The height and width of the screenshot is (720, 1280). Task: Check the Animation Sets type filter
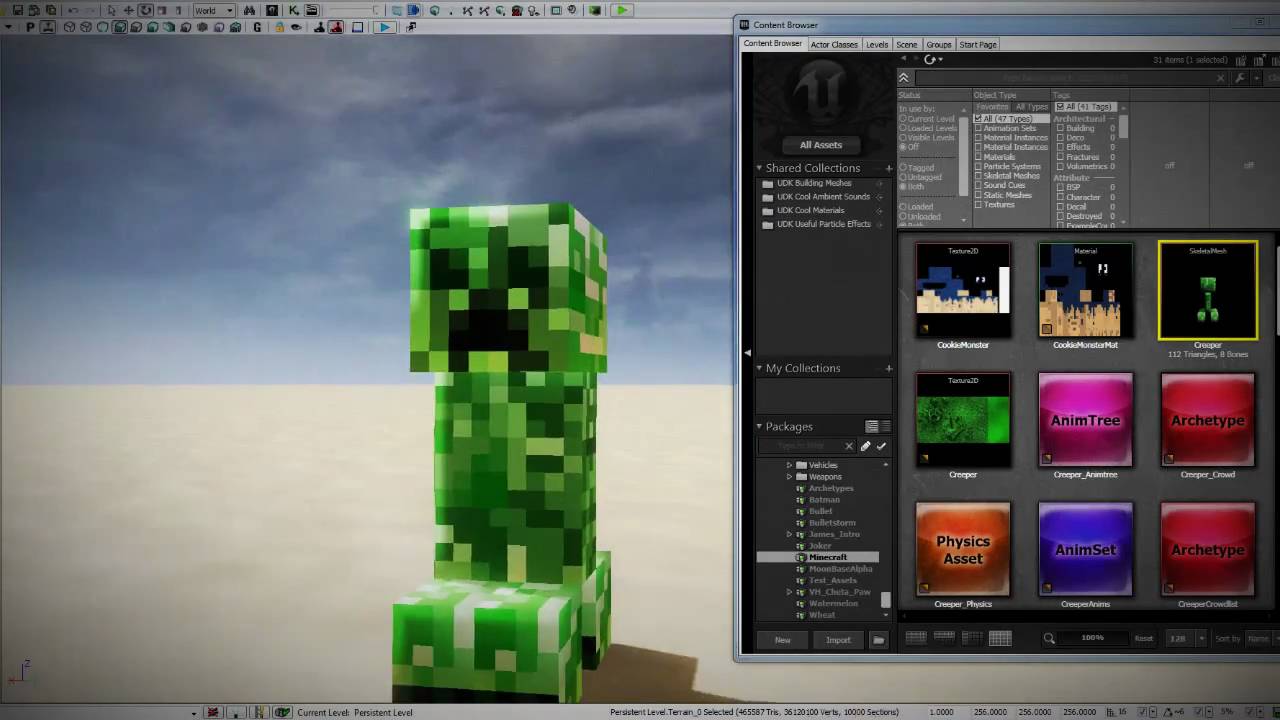click(978, 128)
